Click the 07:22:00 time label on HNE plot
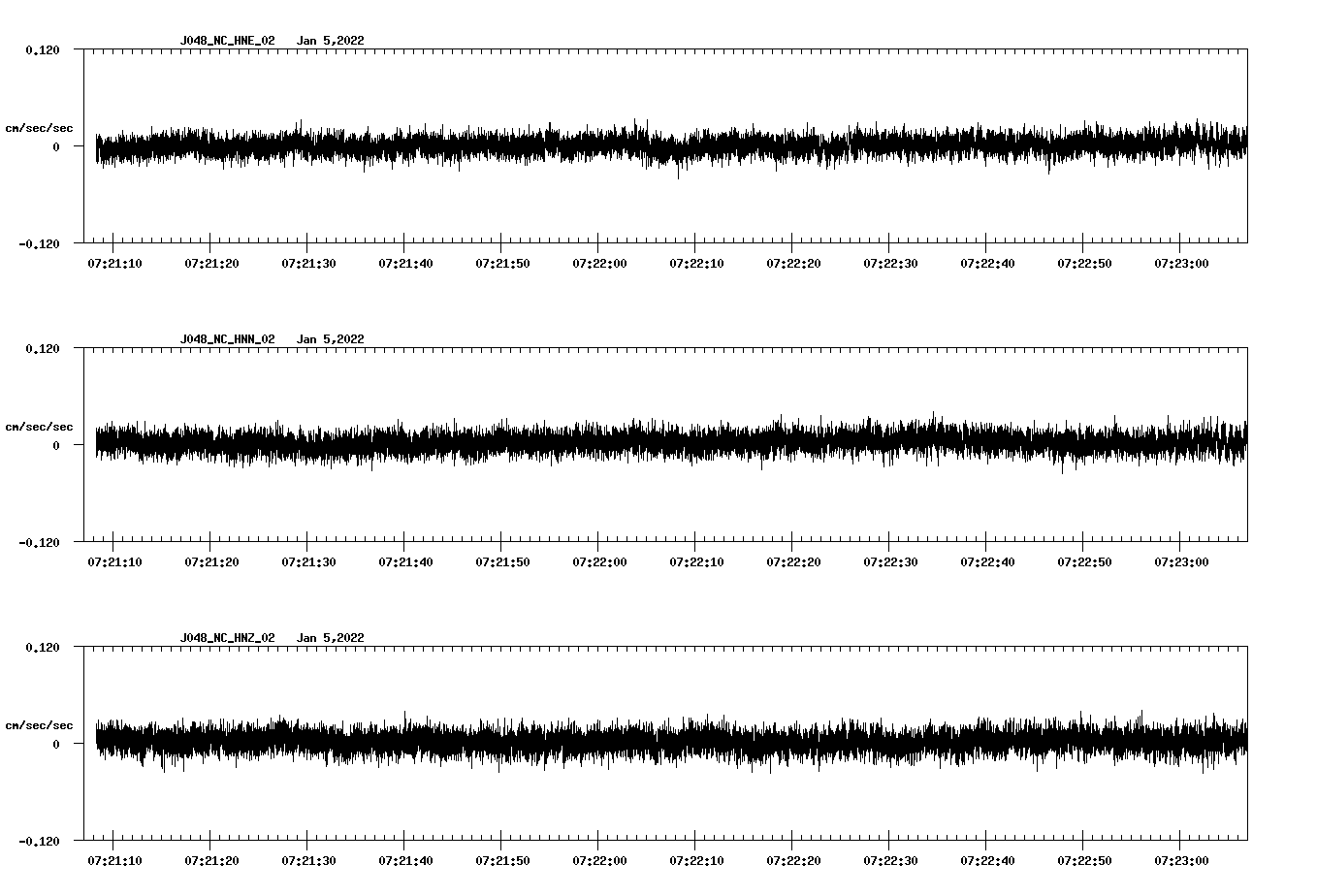 (599, 263)
